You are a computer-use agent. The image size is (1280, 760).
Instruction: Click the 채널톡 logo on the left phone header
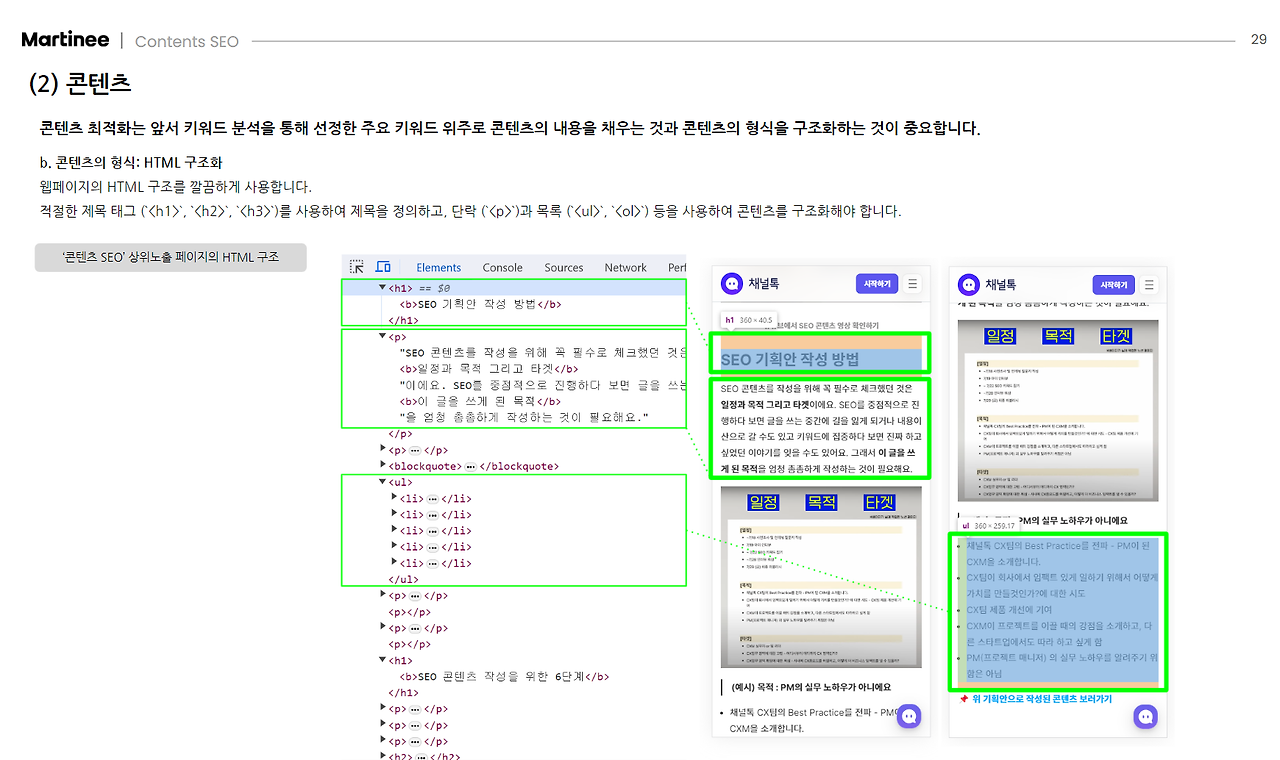pos(730,283)
